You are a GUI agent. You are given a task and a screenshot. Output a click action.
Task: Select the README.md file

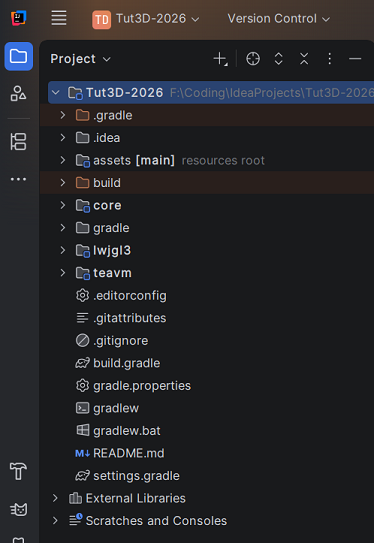120,453
